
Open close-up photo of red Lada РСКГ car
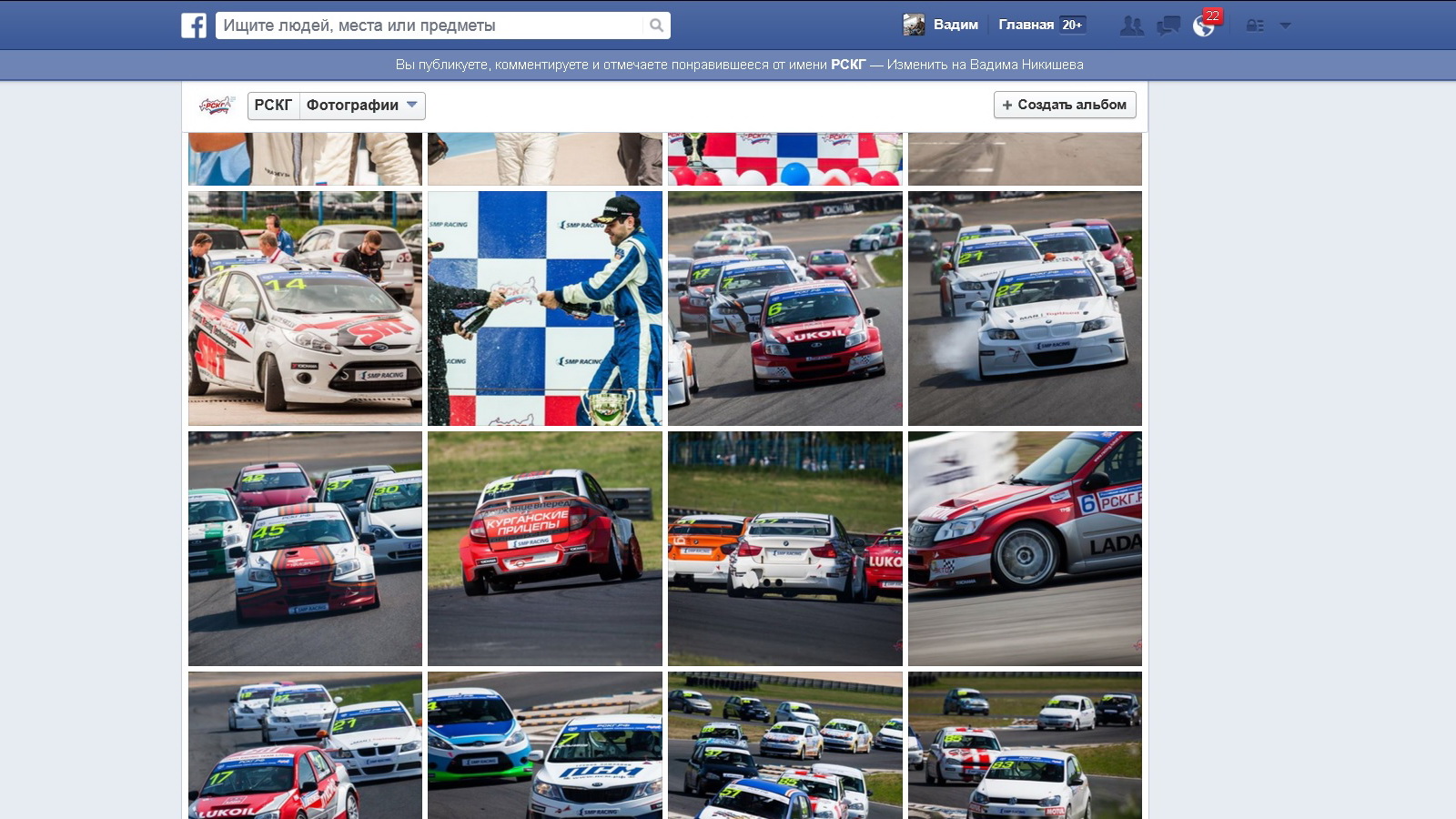point(1025,549)
